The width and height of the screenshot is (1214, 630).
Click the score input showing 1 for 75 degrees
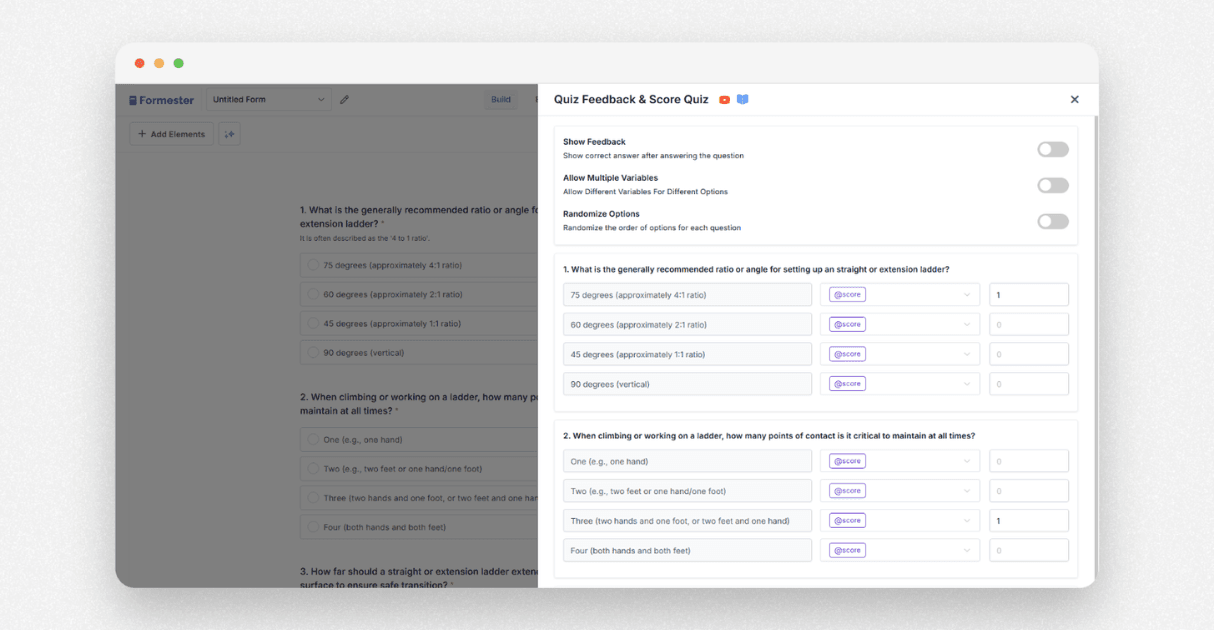[1028, 294]
